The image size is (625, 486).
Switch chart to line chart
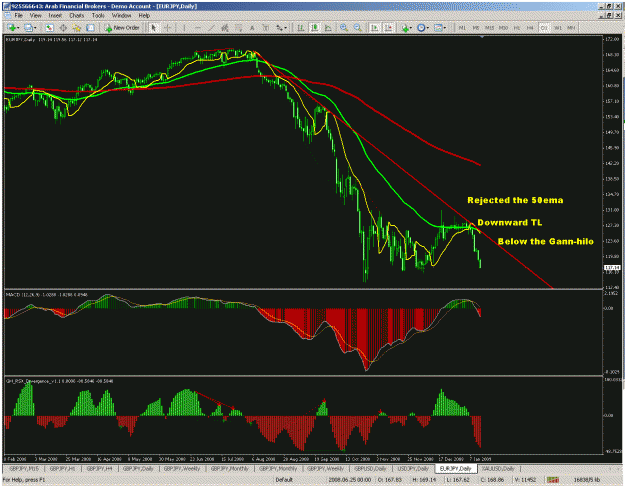(x=328, y=28)
